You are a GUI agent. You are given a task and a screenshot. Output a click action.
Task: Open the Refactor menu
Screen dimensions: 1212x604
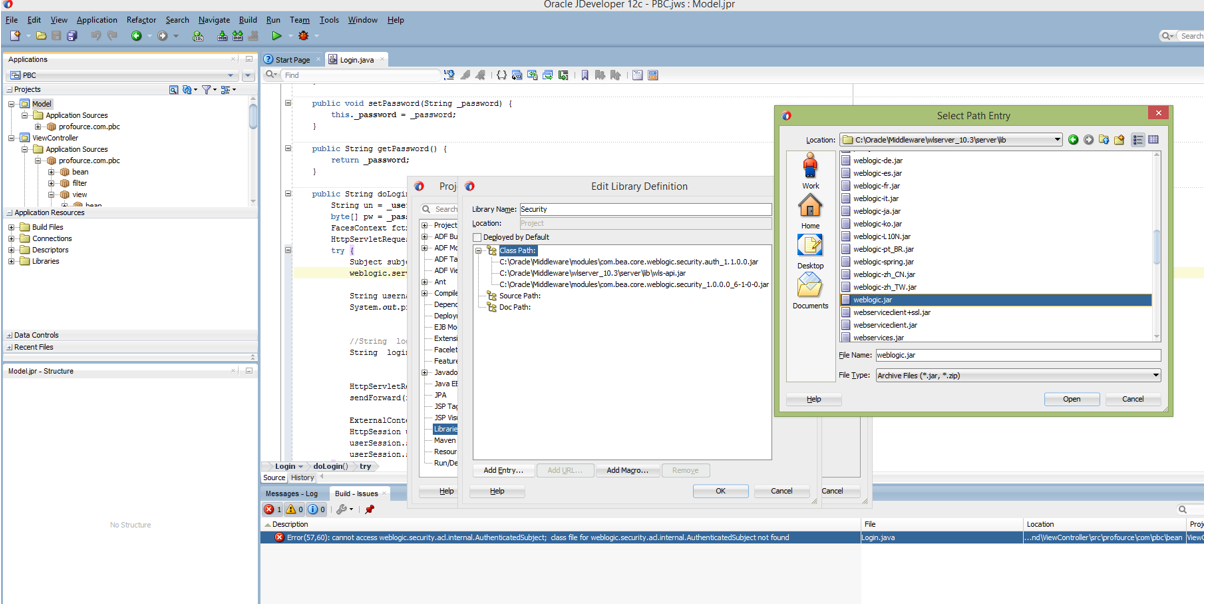(x=141, y=20)
